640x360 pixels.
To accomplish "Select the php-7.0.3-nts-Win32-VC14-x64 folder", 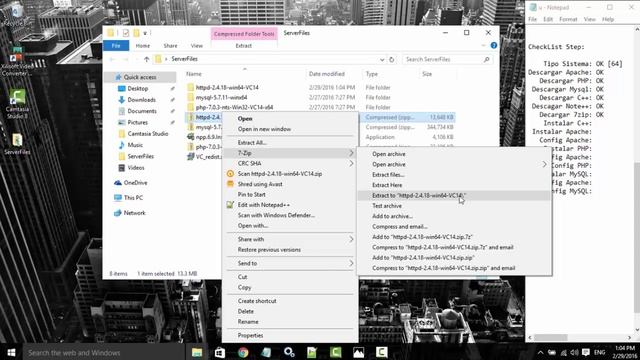I will point(234,107).
